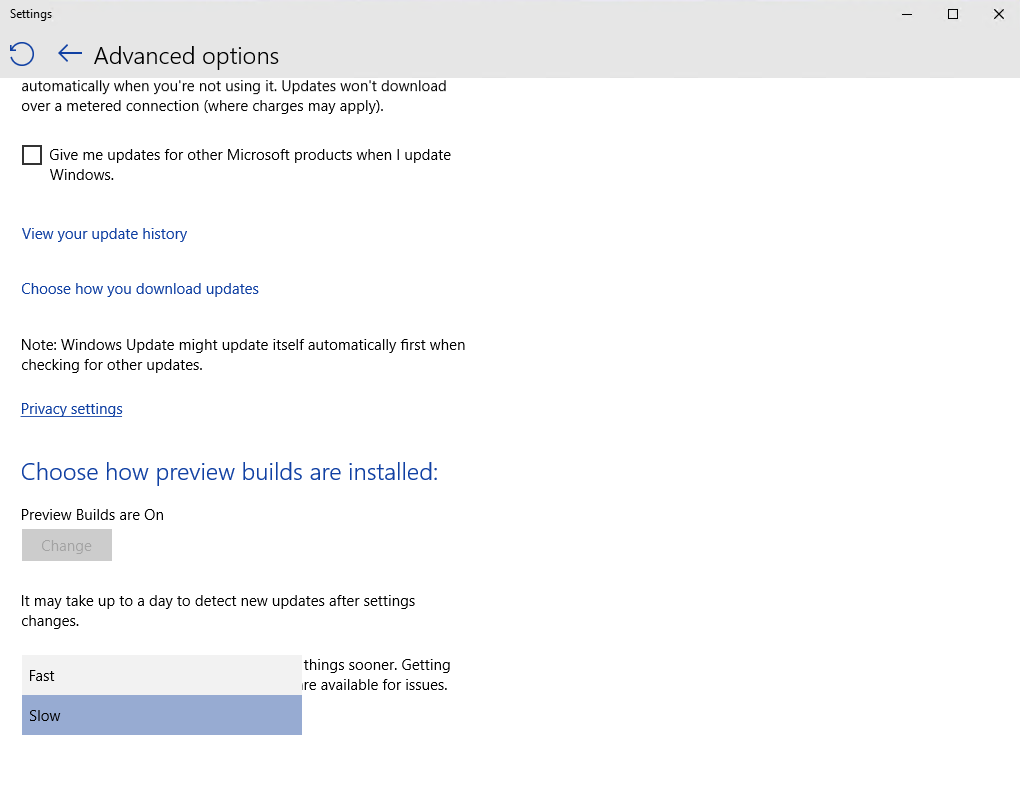This screenshot has width=1020, height=796.
Task: Minimize the Settings window
Action: [907, 14]
